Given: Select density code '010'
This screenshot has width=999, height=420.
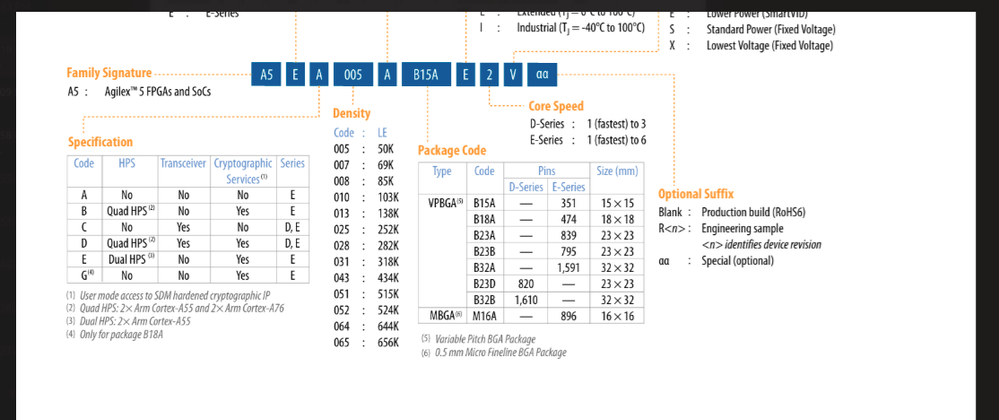Looking at the screenshot, I should tap(343, 197).
